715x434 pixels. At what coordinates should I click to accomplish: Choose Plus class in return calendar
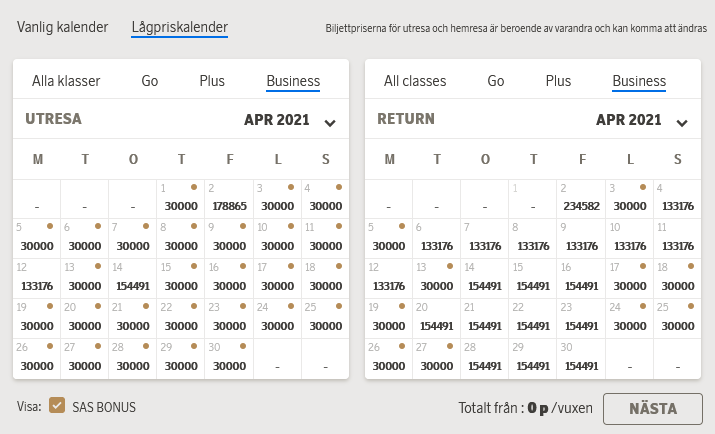point(558,81)
